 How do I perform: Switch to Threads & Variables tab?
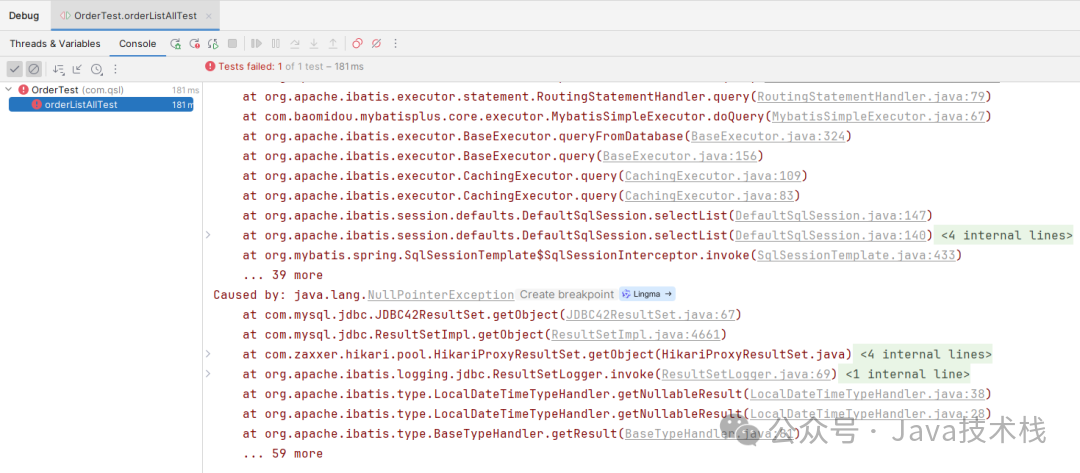click(x=55, y=43)
